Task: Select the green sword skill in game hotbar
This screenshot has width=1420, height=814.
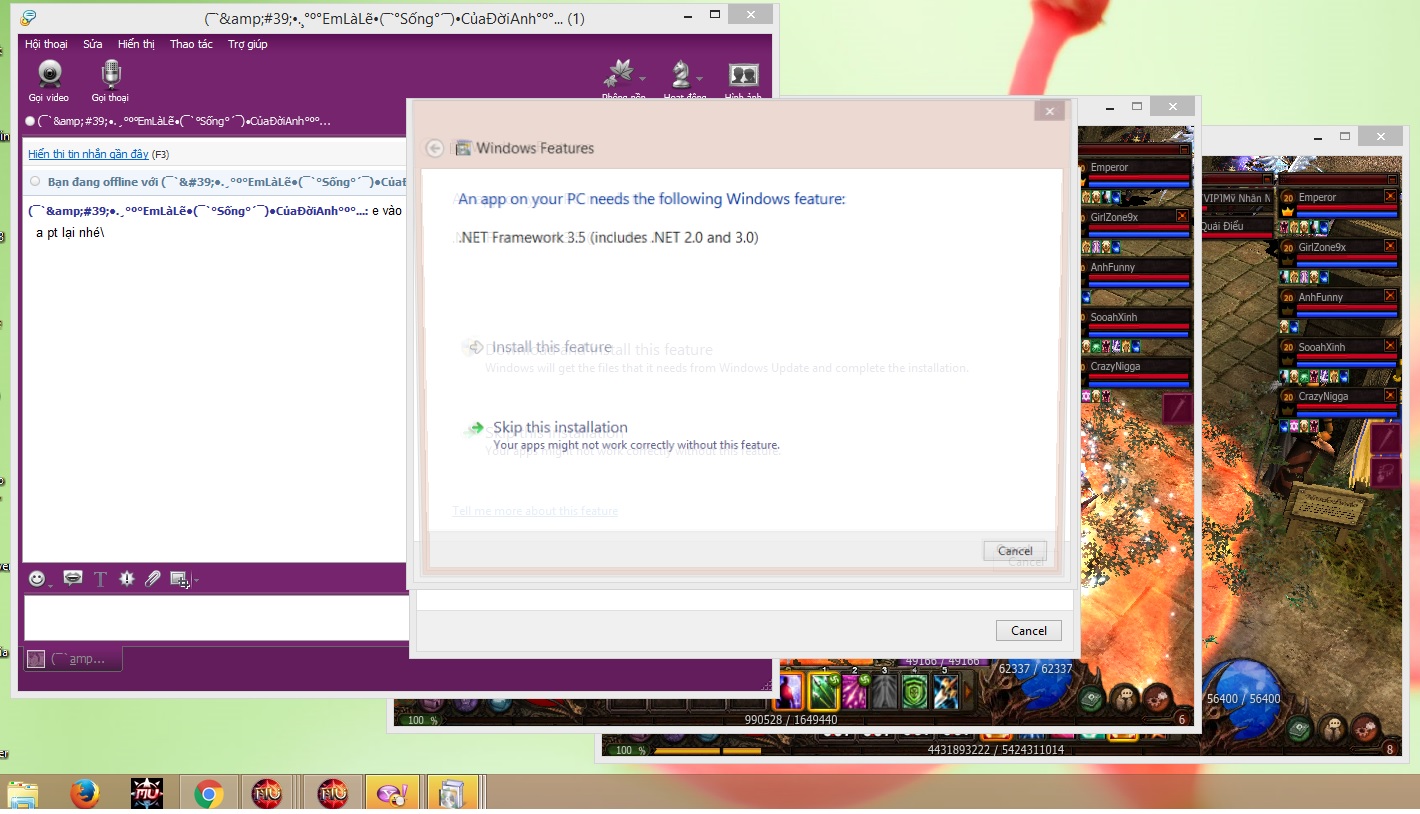Action: (823, 690)
